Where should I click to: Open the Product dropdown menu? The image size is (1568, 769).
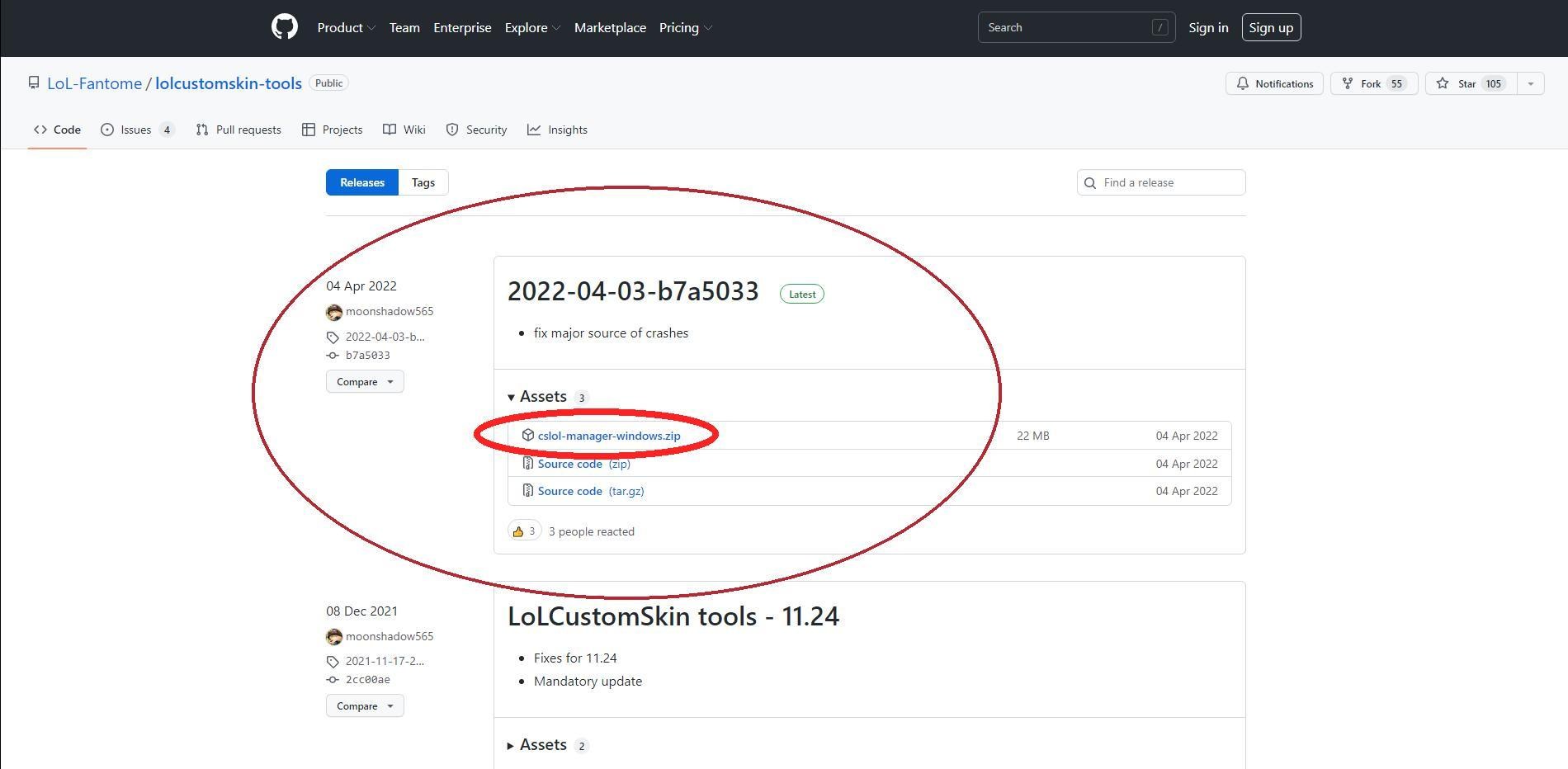click(346, 27)
